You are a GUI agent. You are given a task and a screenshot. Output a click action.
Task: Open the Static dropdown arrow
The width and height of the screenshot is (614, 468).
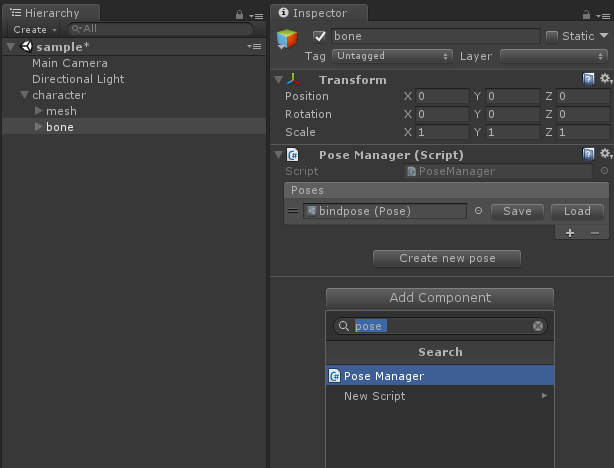click(604, 36)
